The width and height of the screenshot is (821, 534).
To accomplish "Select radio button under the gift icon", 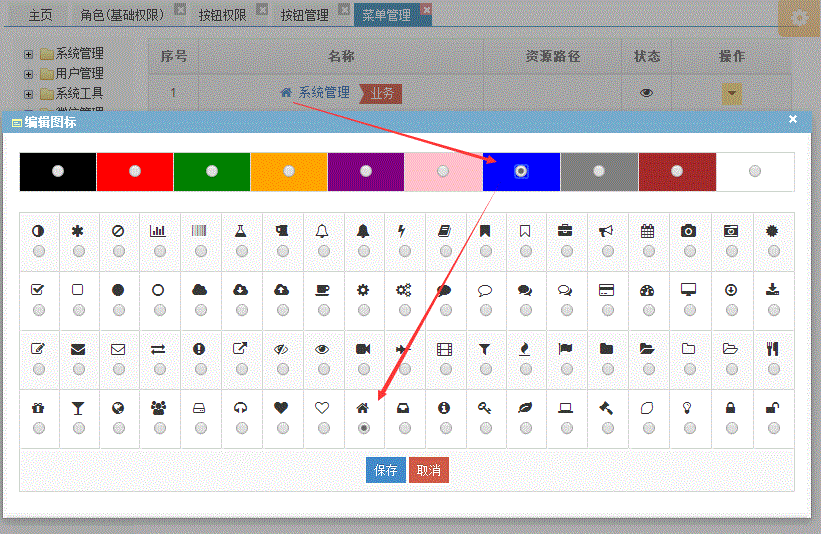I will point(39,428).
